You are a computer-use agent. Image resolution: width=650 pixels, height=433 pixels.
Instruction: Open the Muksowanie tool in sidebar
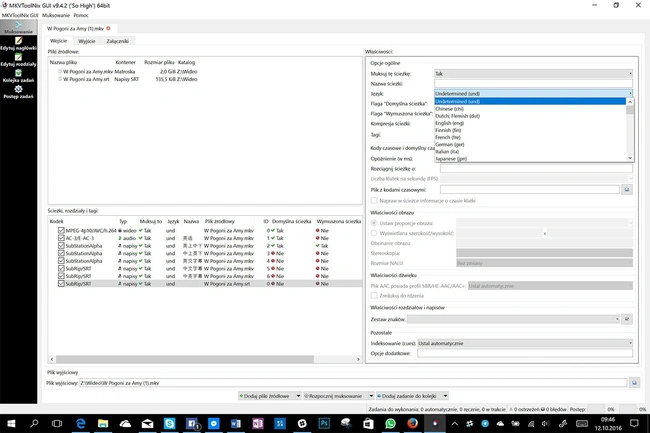tap(18, 27)
